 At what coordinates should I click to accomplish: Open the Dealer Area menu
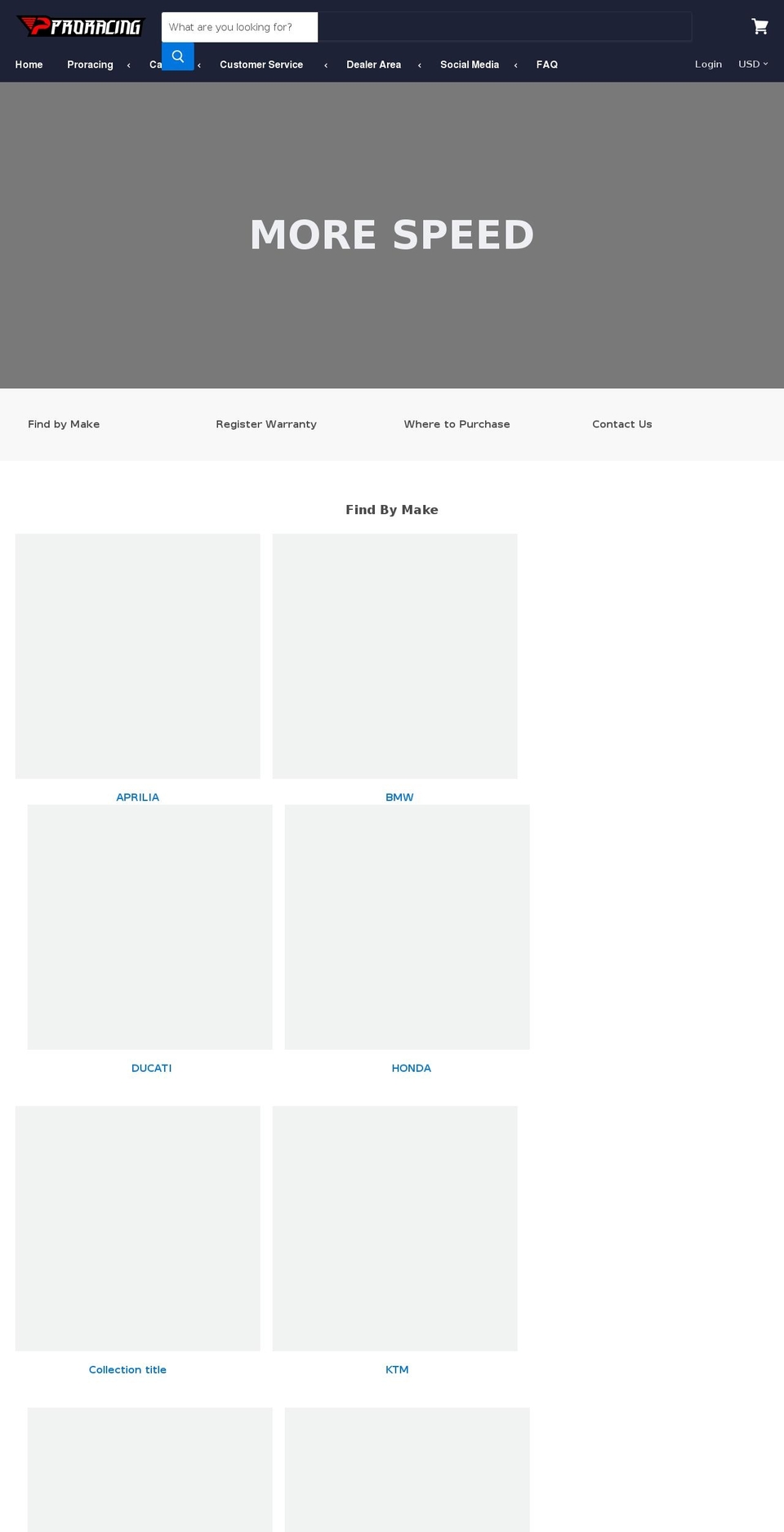(x=373, y=65)
